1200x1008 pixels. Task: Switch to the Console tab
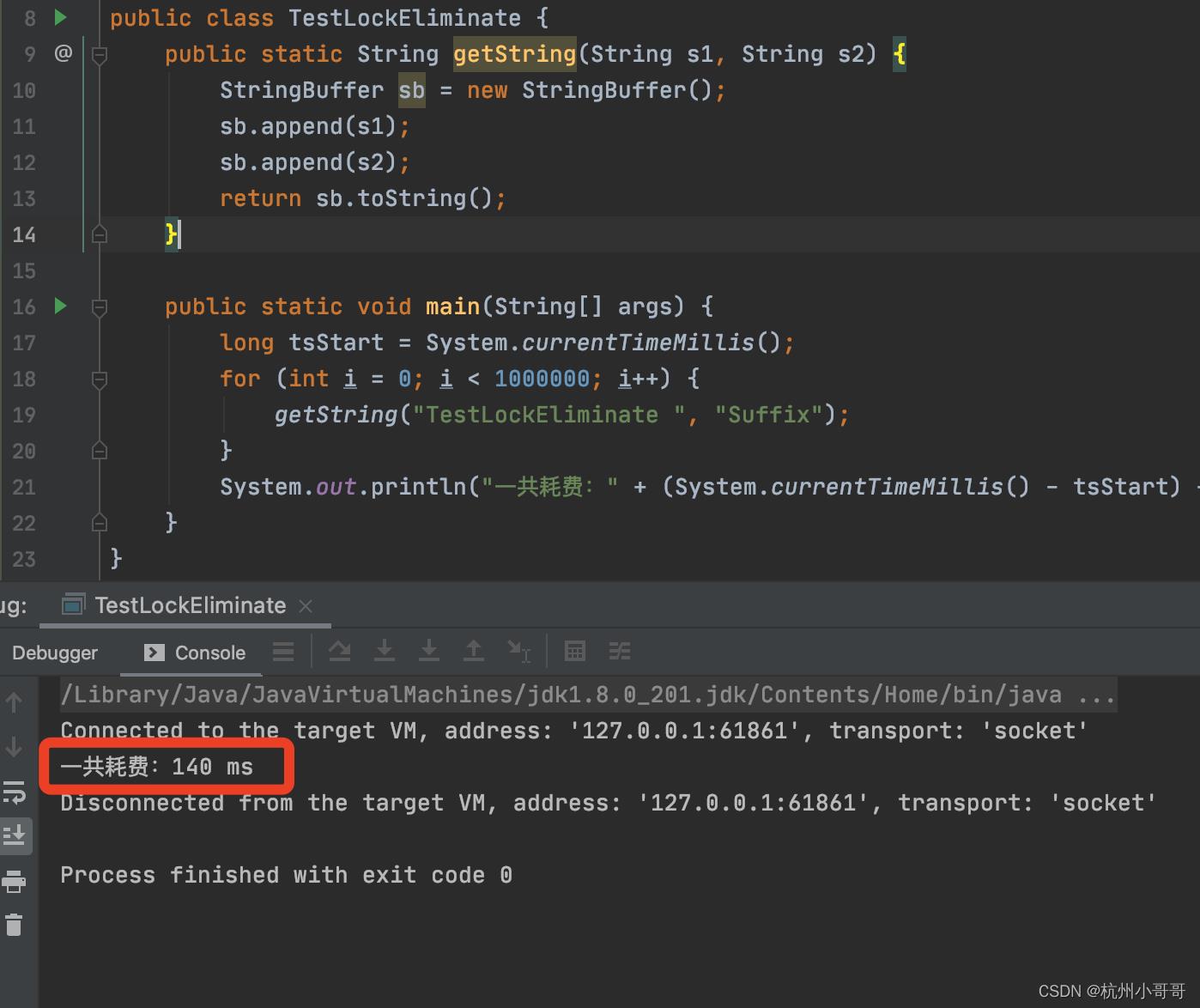[195, 653]
